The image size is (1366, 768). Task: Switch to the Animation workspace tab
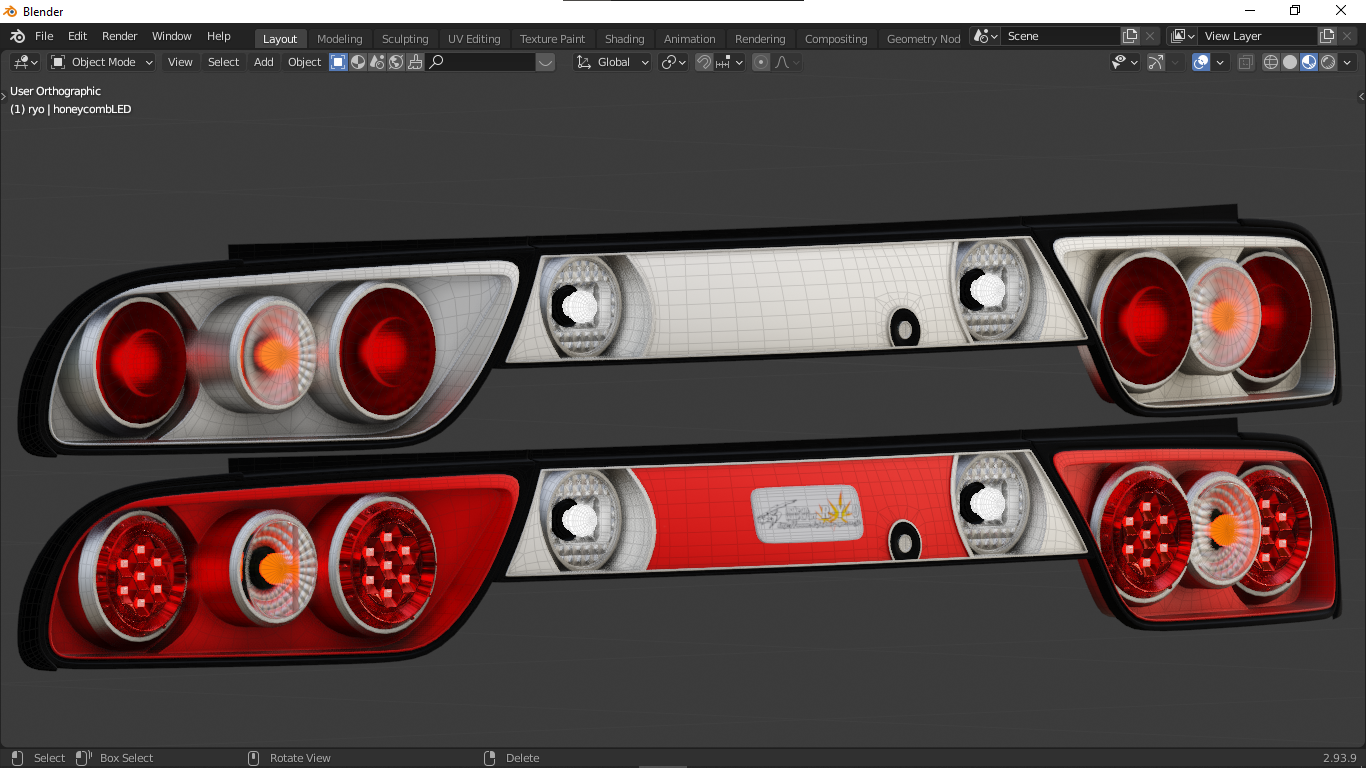pyautogui.click(x=690, y=39)
